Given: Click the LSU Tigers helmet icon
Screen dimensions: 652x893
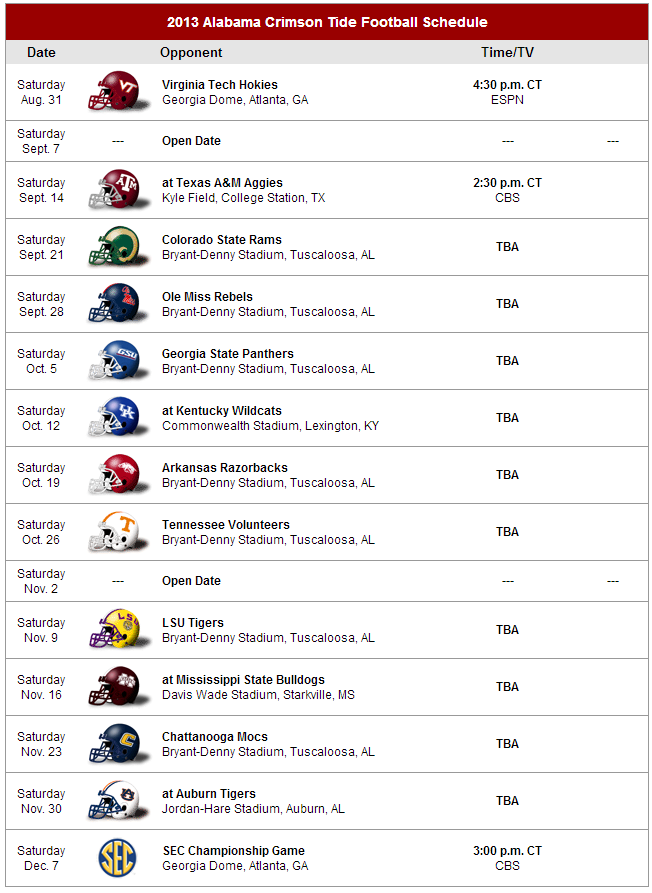Looking at the screenshot, I should [x=117, y=629].
